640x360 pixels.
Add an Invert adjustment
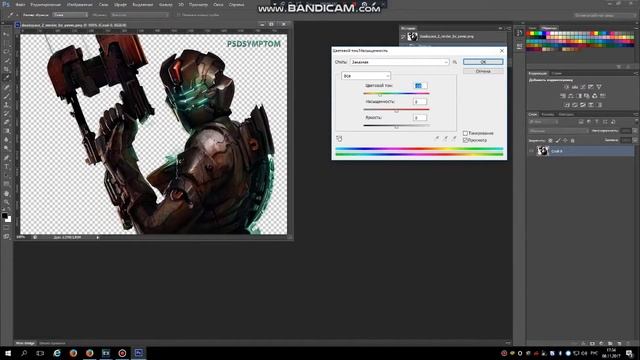567,105
